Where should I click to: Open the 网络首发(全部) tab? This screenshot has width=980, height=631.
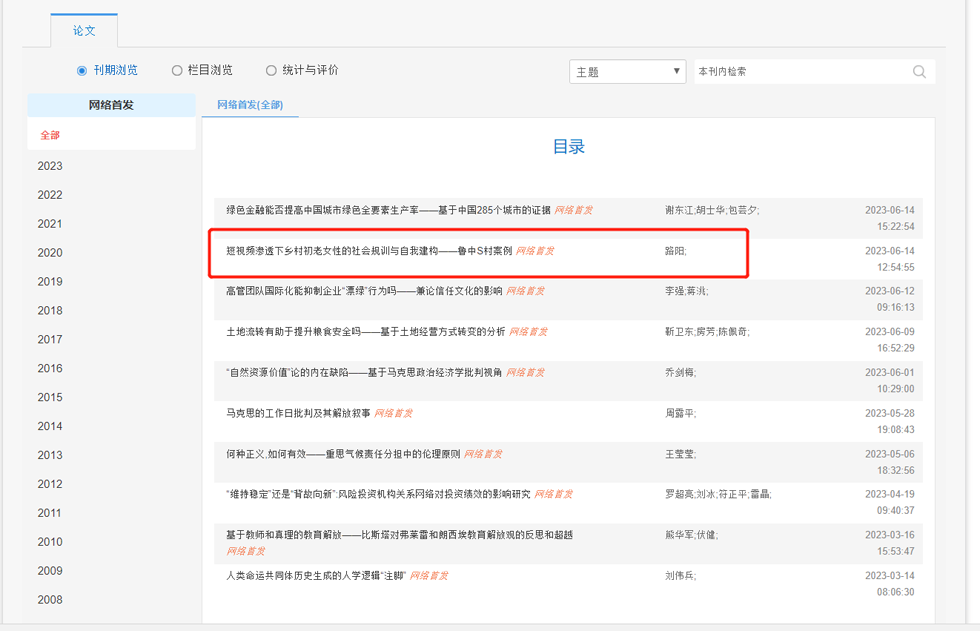coord(250,105)
